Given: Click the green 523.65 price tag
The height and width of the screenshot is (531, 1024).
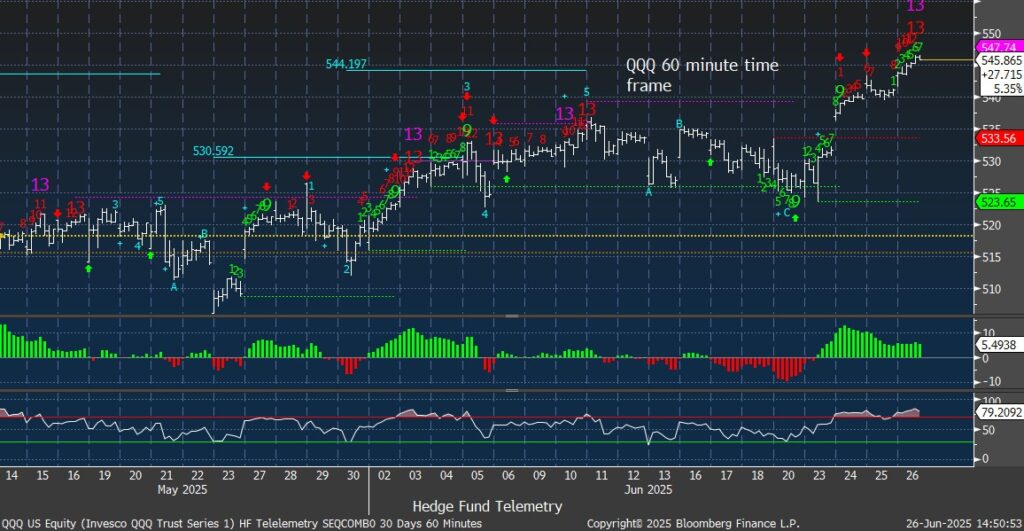Looking at the screenshot, I should 999,202.
